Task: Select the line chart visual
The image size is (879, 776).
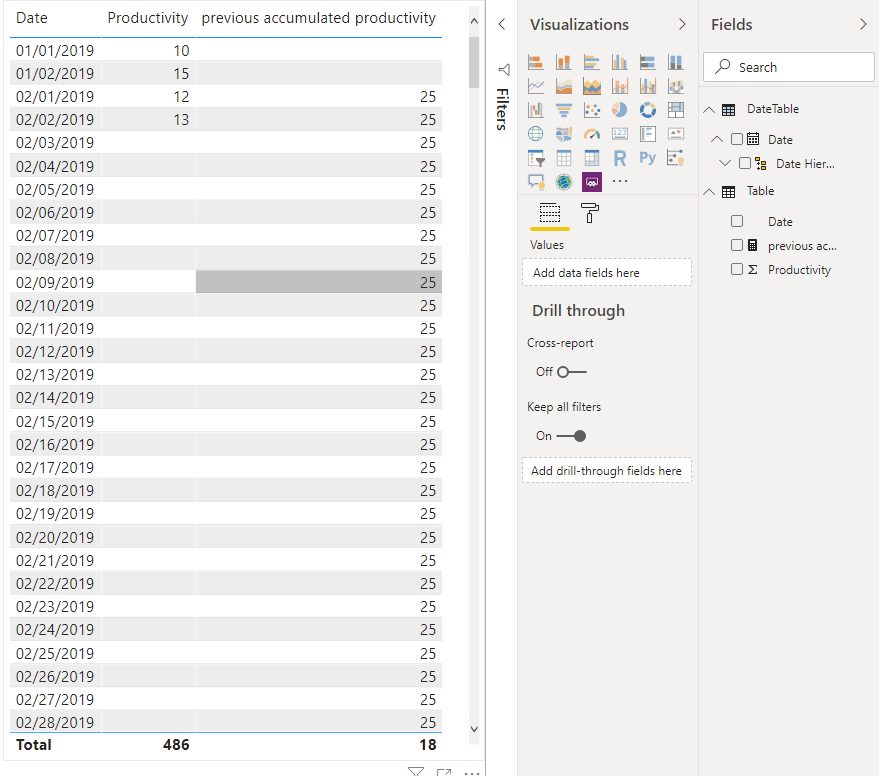Action: click(x=536, y=86)
